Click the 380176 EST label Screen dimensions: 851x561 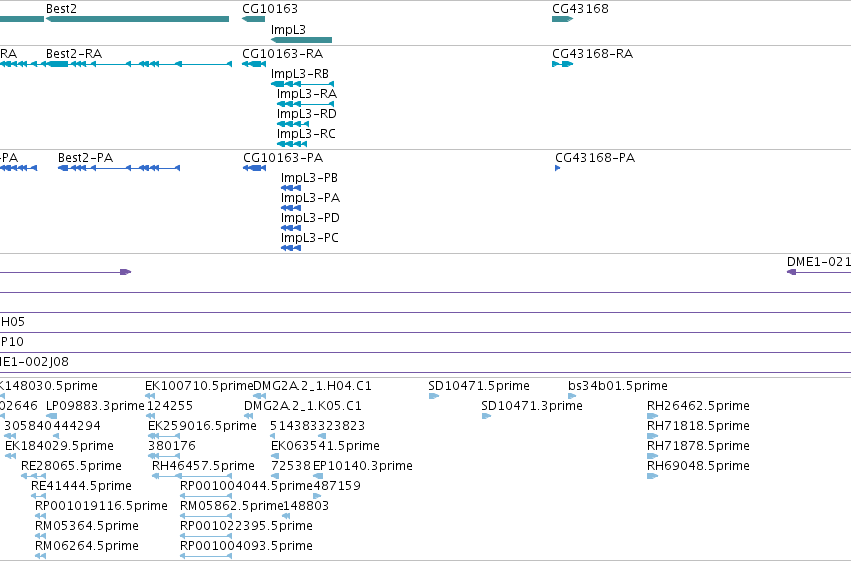point(172,446)
